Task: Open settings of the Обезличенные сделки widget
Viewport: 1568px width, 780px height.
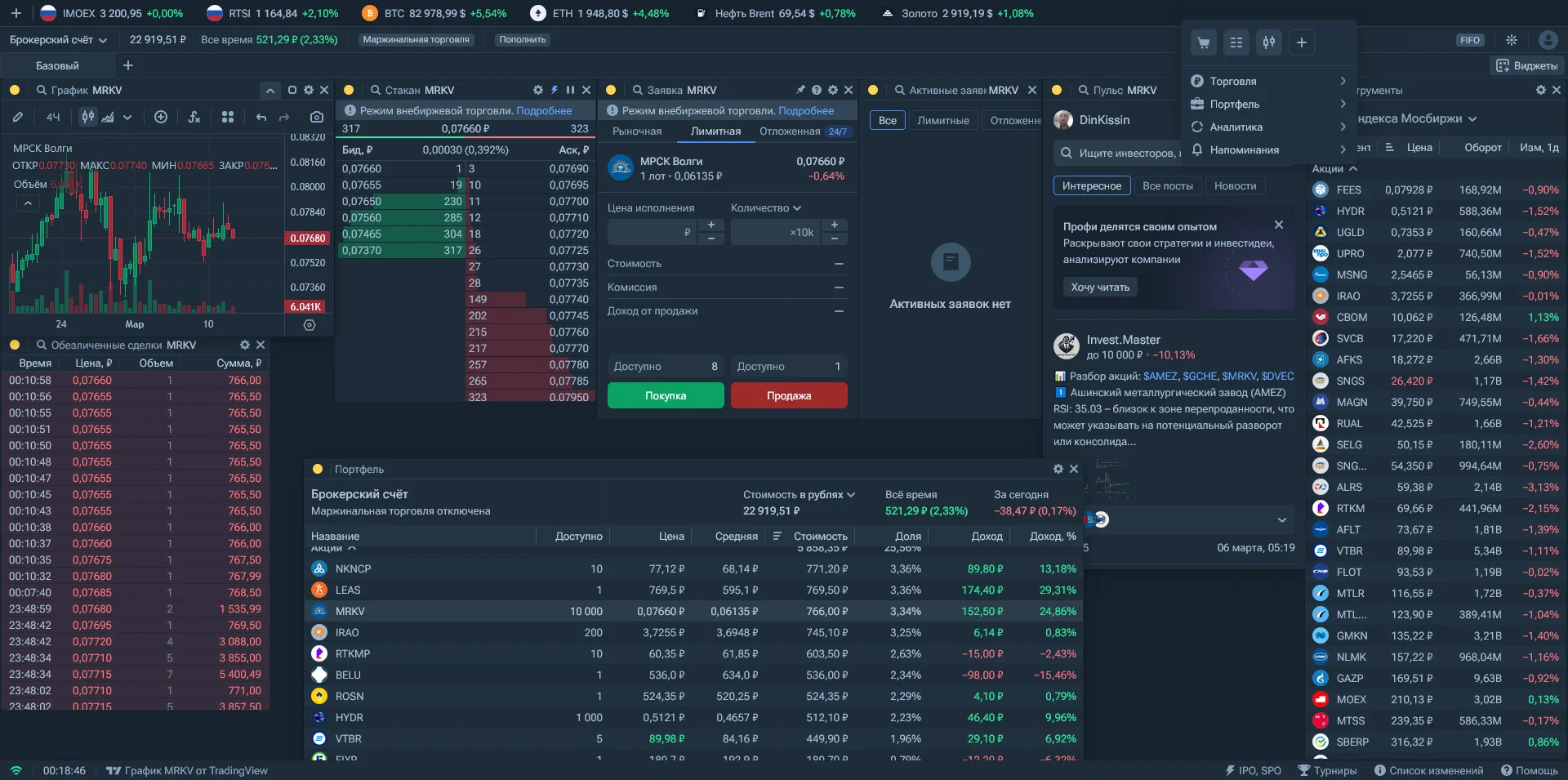Action: pyautogui.click(x=245, y=345)
